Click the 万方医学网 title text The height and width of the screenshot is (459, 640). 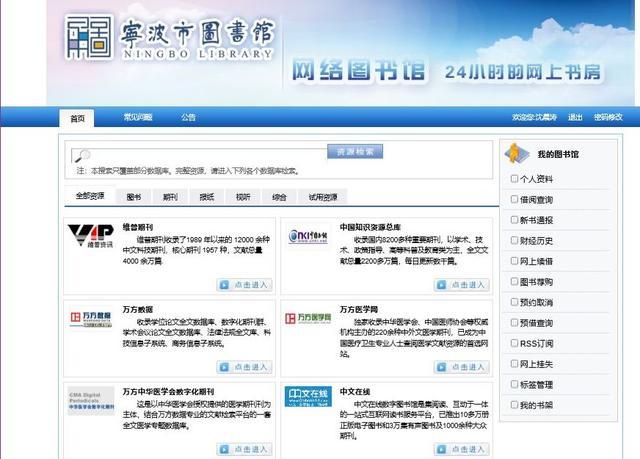[359, 310]
